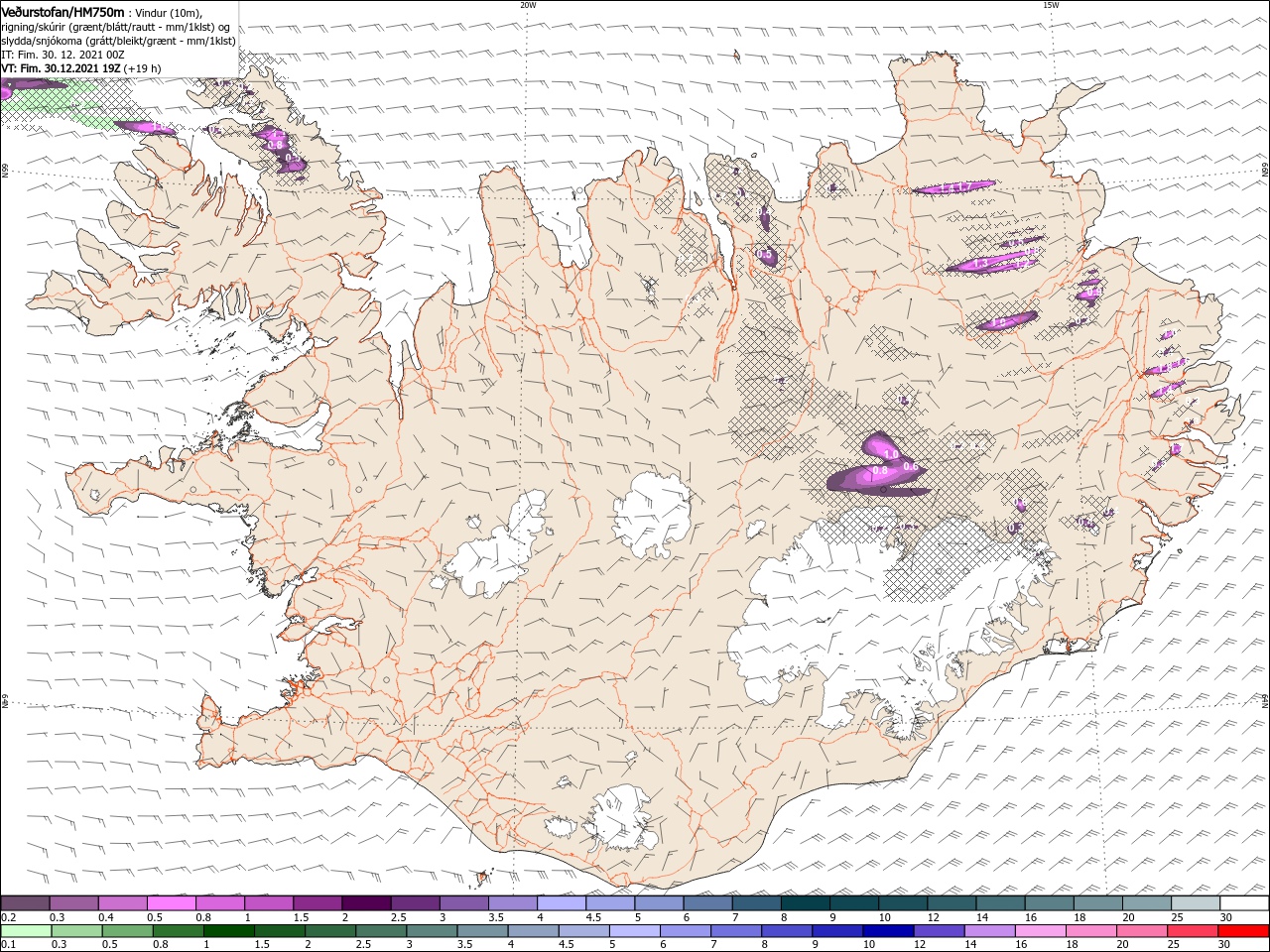The width and height of the screenshot is (1270, 952).
Task: Click the "15W" longitude label at top edge
Action: pos(1051,5)
